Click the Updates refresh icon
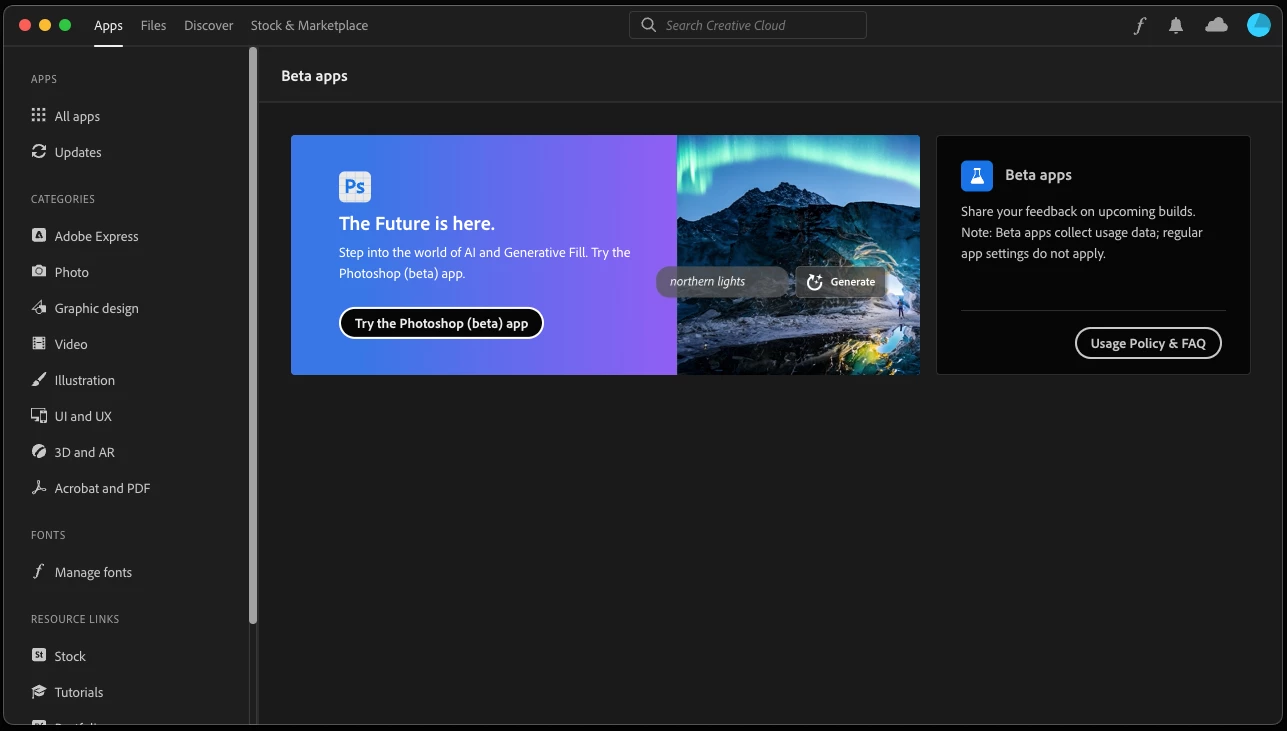Screen dimensions: 1287x731 [39, 152]
